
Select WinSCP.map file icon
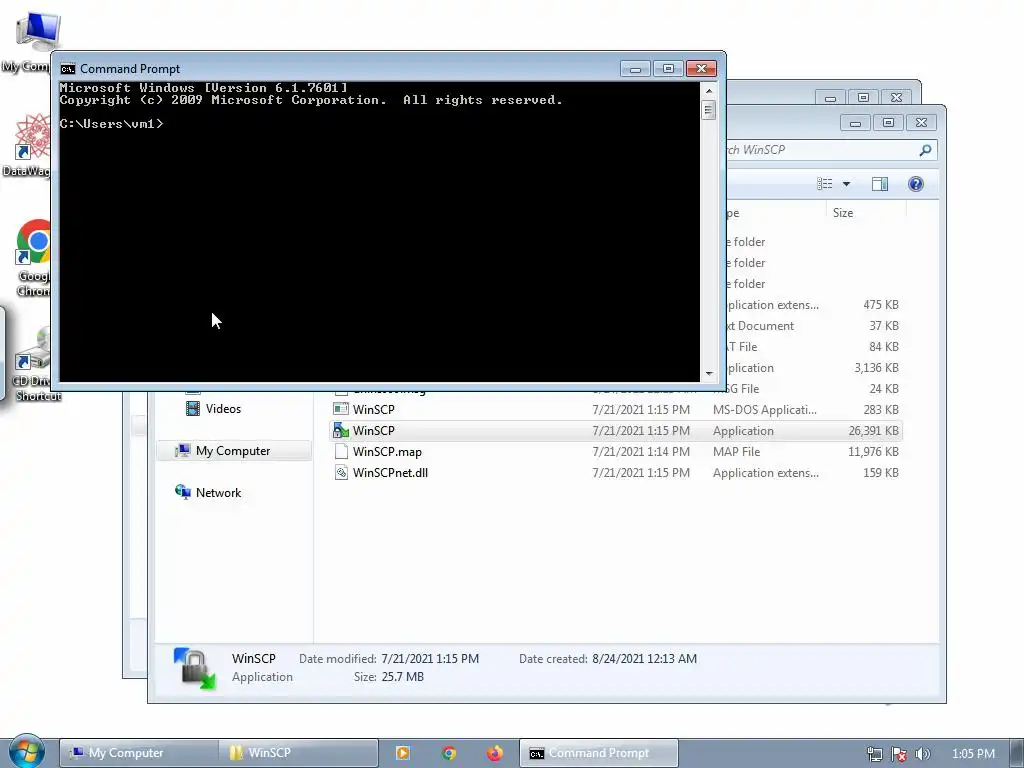coord(341,451)
